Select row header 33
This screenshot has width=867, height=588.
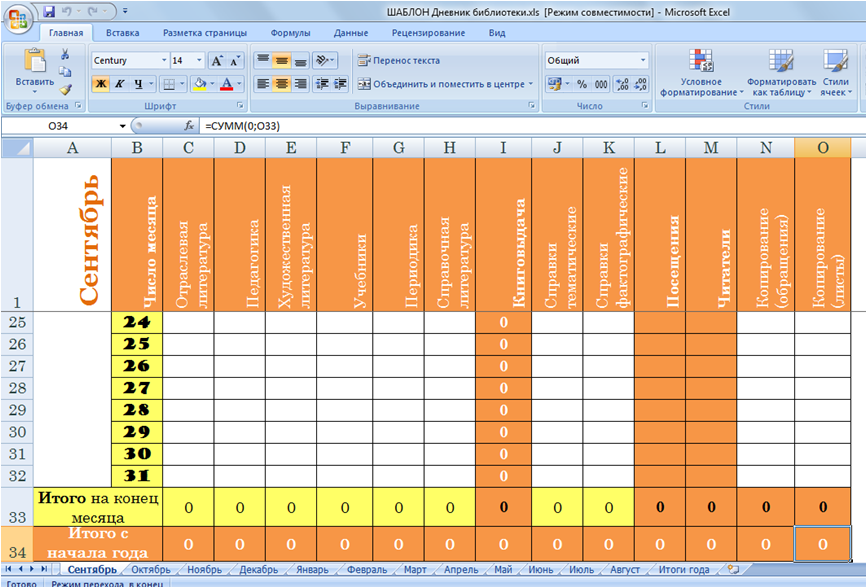17,507
